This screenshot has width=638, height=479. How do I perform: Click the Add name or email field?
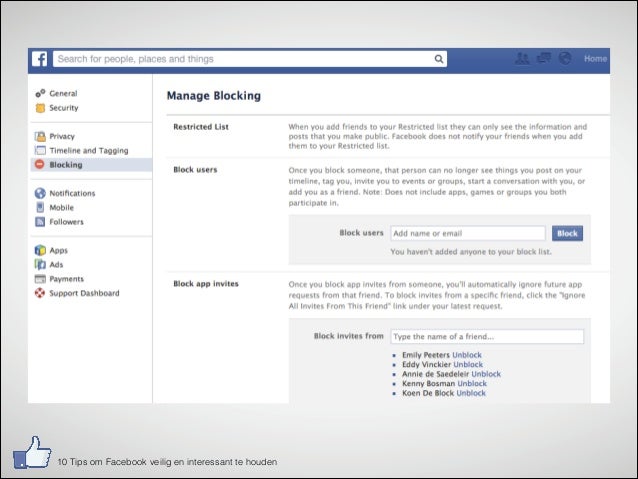(x=468, y=233)
